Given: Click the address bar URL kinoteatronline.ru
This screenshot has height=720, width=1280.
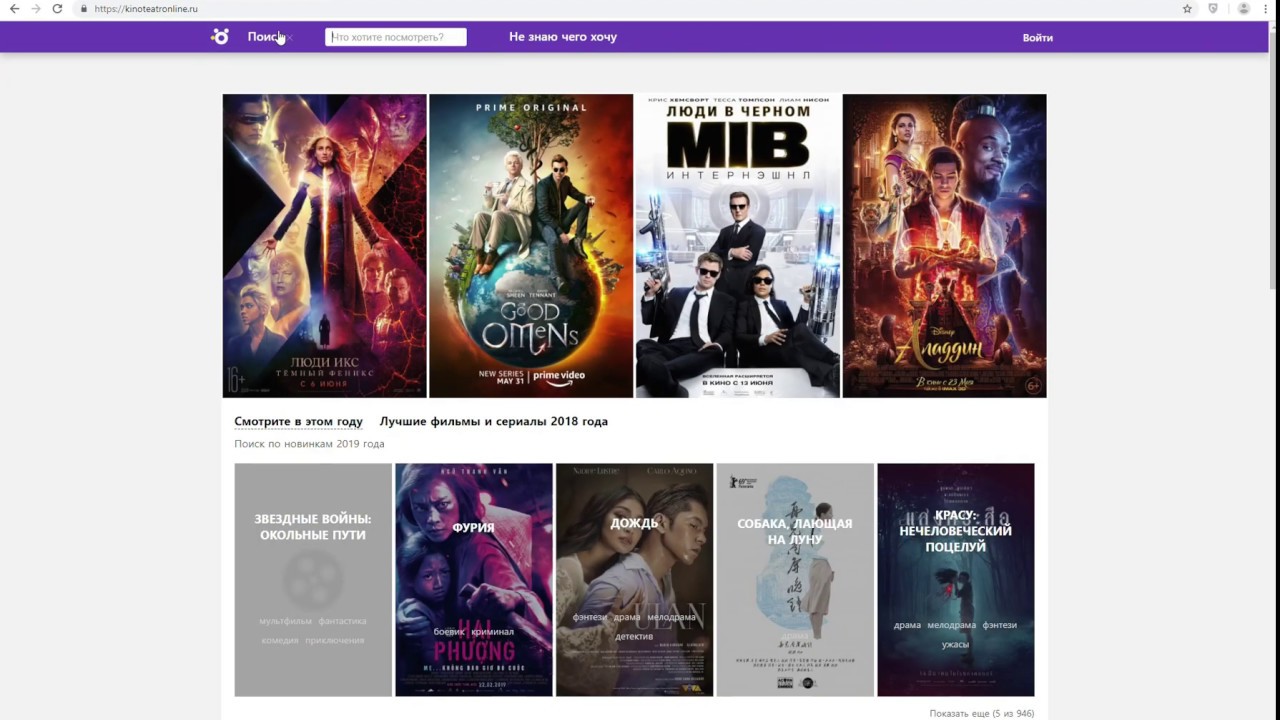Looking at the screenshot, I should [x=146, y=9].
